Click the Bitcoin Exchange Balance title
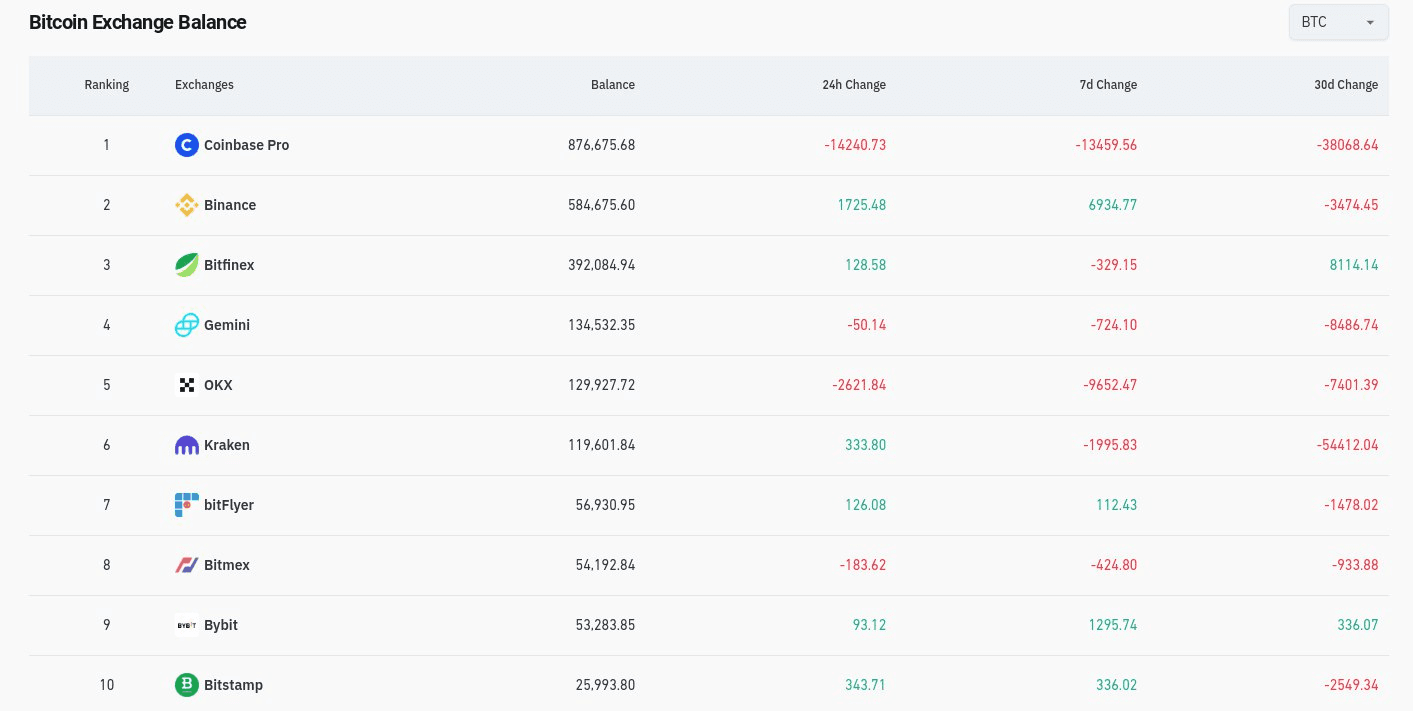Image resolution: width=1413 pixels, height=711 pixels. click(137, 22)
